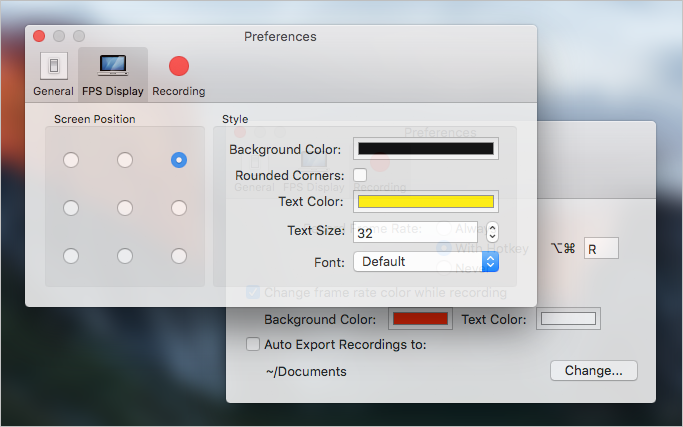Click the Text Size stepper arrows
The height and width of the screenshot is (427, 683).
[x=492, y=231]
